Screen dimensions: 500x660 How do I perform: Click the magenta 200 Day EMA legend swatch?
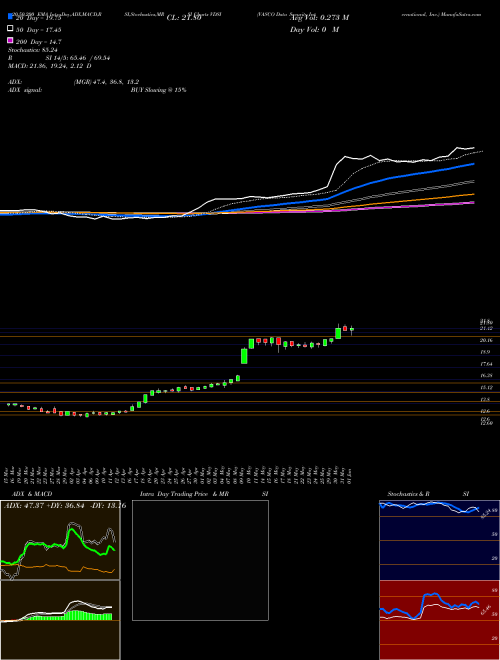(x=10, y=40)
